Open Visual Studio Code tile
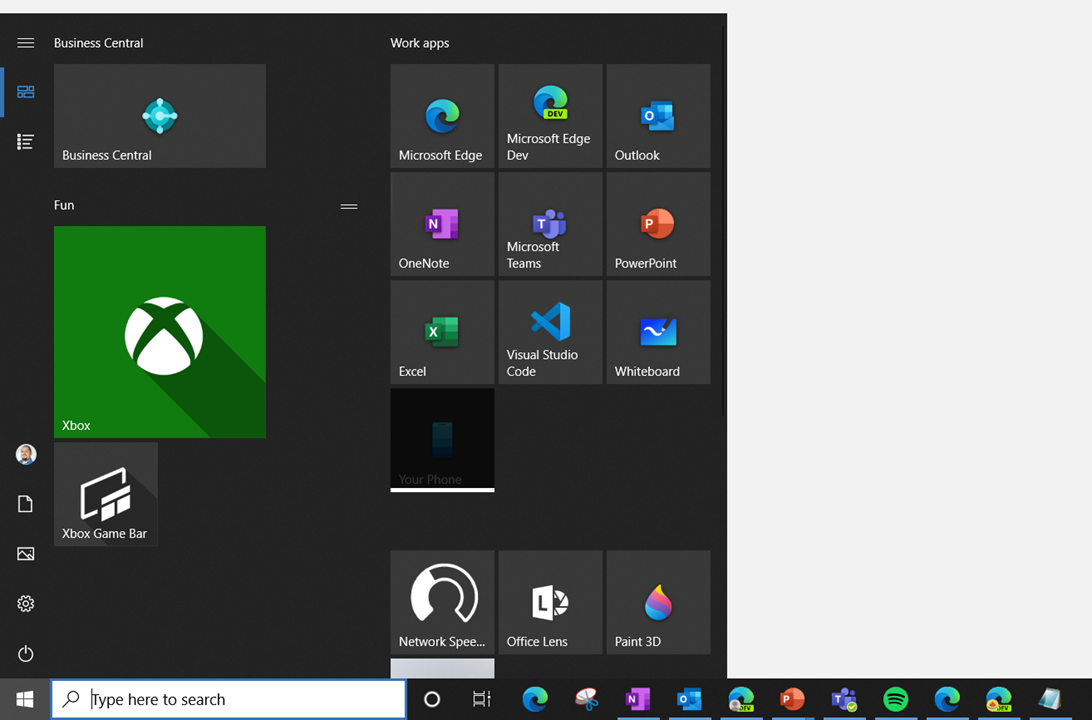Viewport: 1092px width, 720px height. coord(550,332)
